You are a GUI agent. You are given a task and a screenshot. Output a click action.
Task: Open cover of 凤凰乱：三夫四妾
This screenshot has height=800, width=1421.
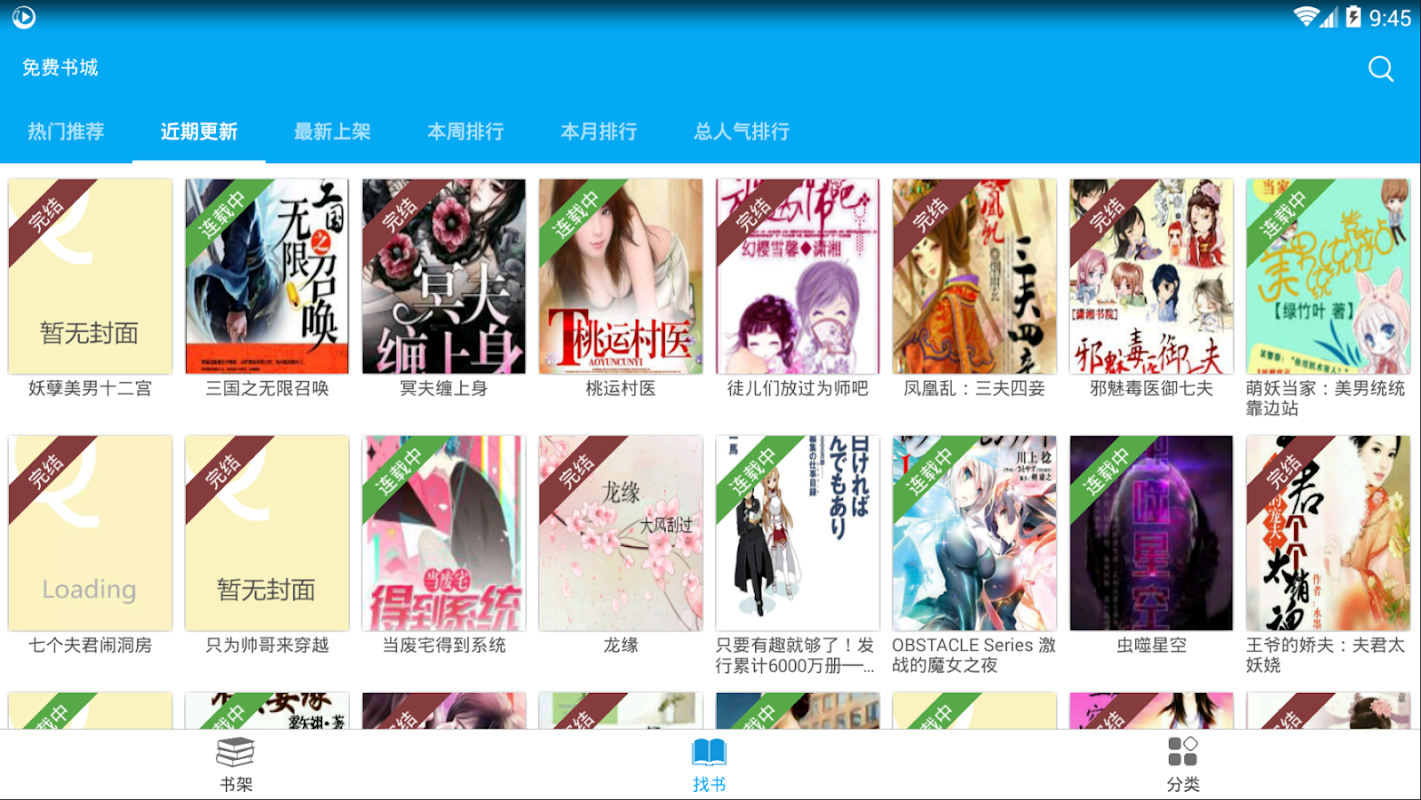975,276
